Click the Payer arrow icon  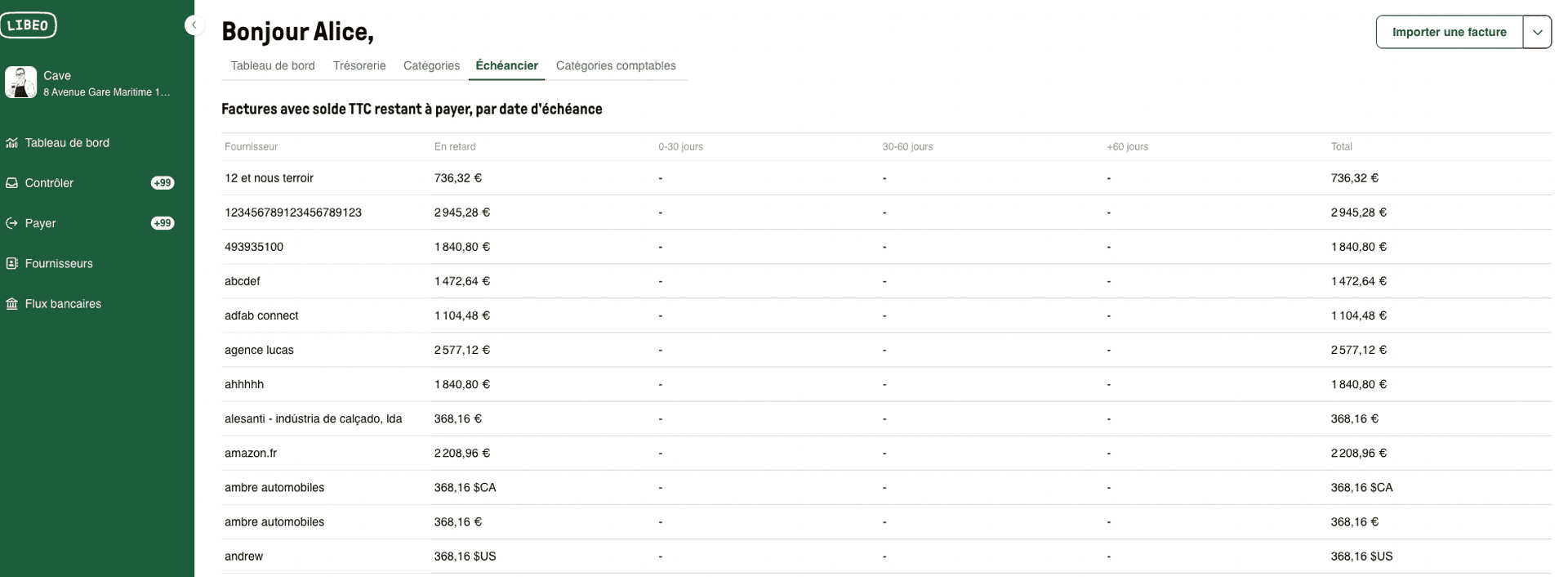click(11, 223)
